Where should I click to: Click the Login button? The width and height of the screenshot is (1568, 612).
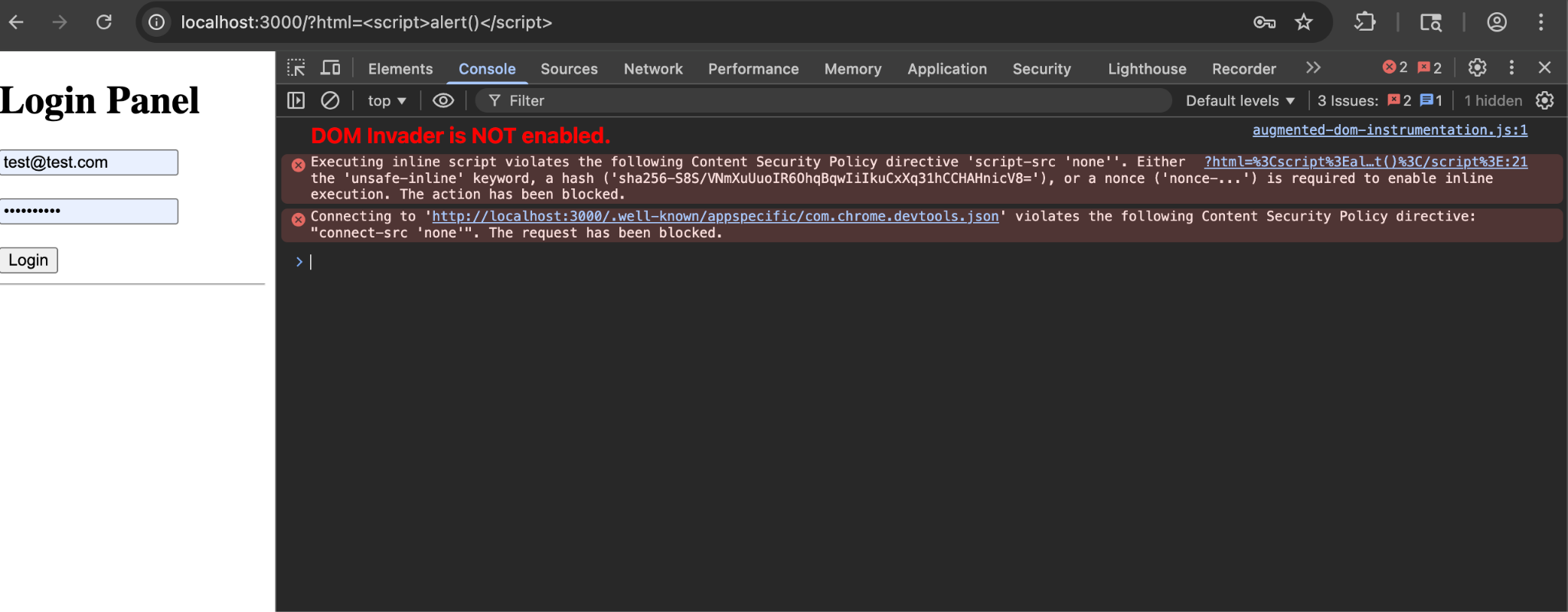pos(28,260)
